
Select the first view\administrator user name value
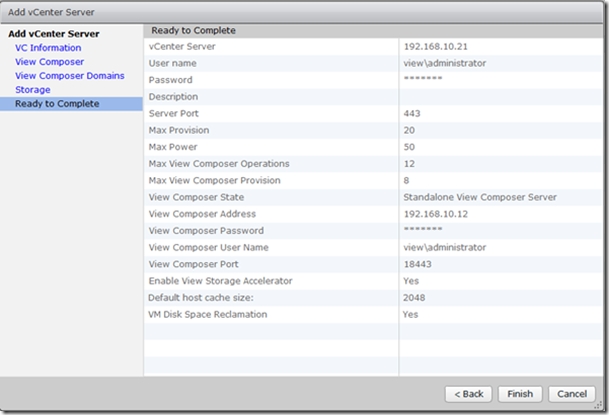click(x=445, y=63)
